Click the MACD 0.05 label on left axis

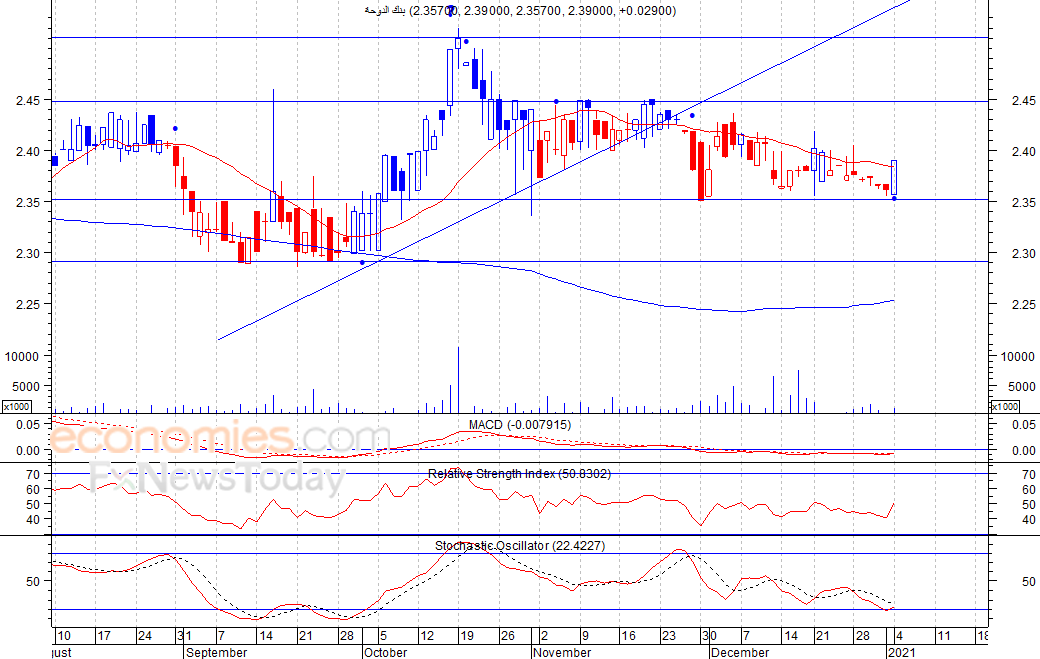[x=28, y=424]
